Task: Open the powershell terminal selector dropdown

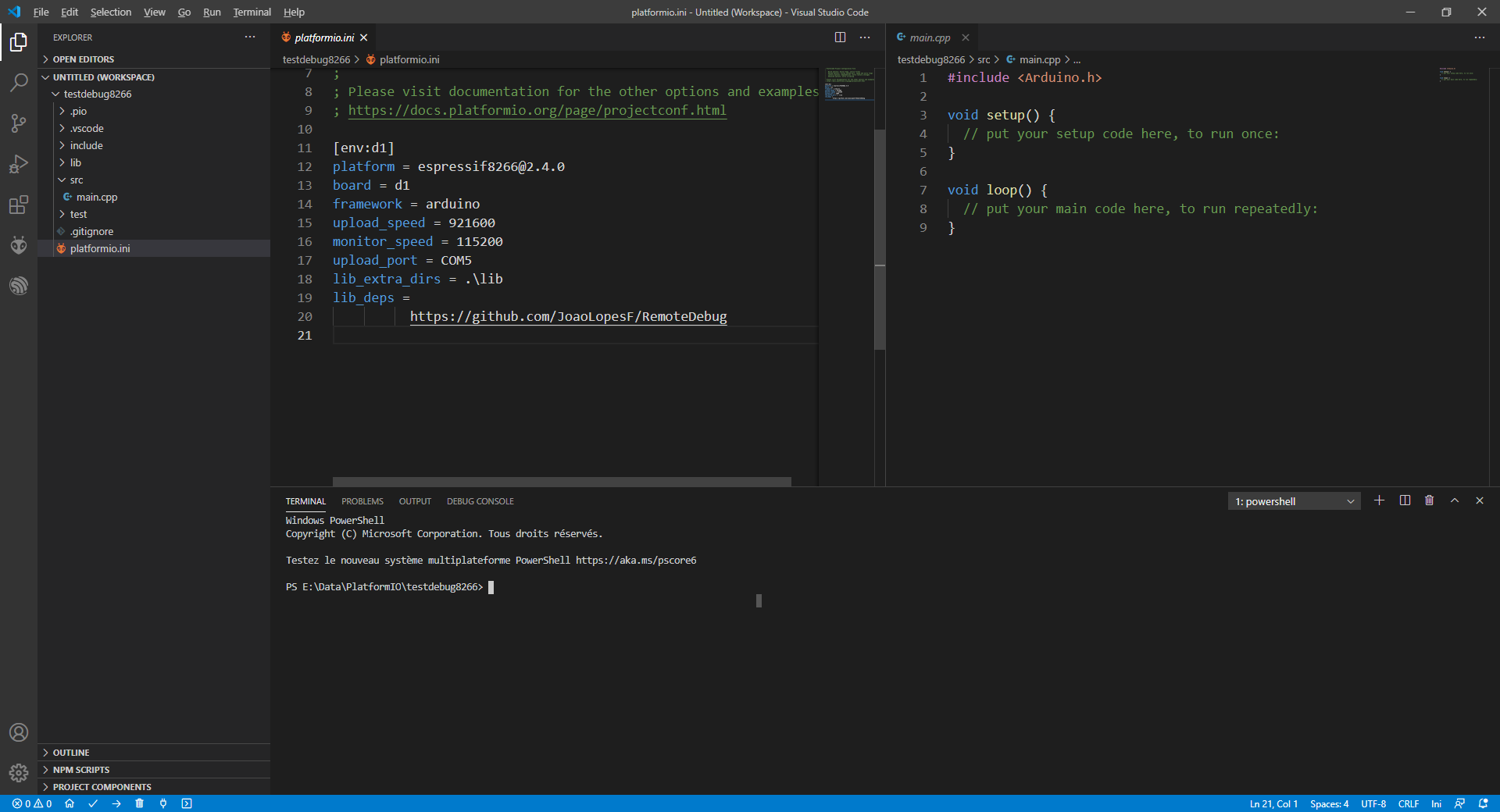Action: point(1294,501)
